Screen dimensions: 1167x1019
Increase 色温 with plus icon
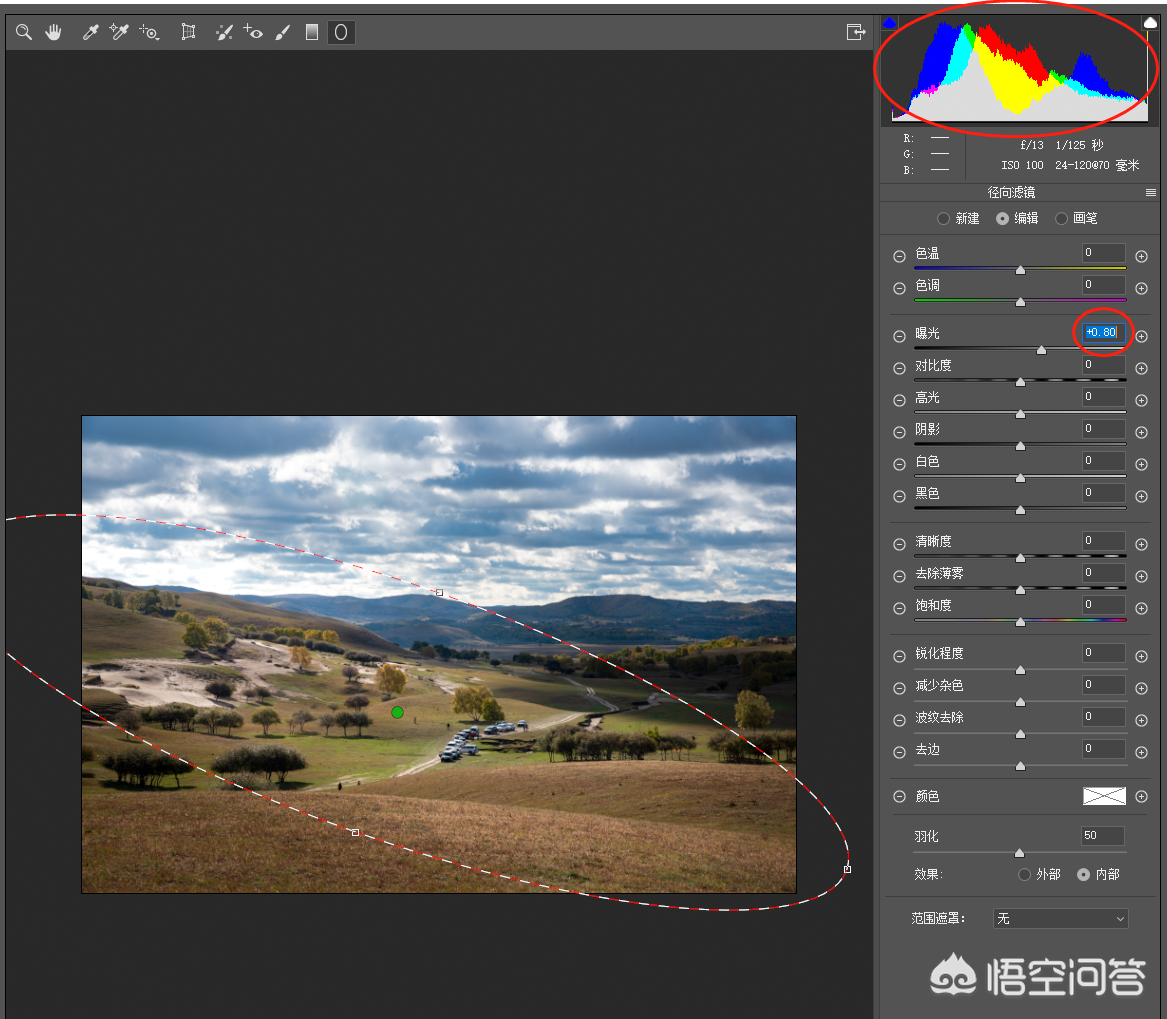(x=1142, y=256)
